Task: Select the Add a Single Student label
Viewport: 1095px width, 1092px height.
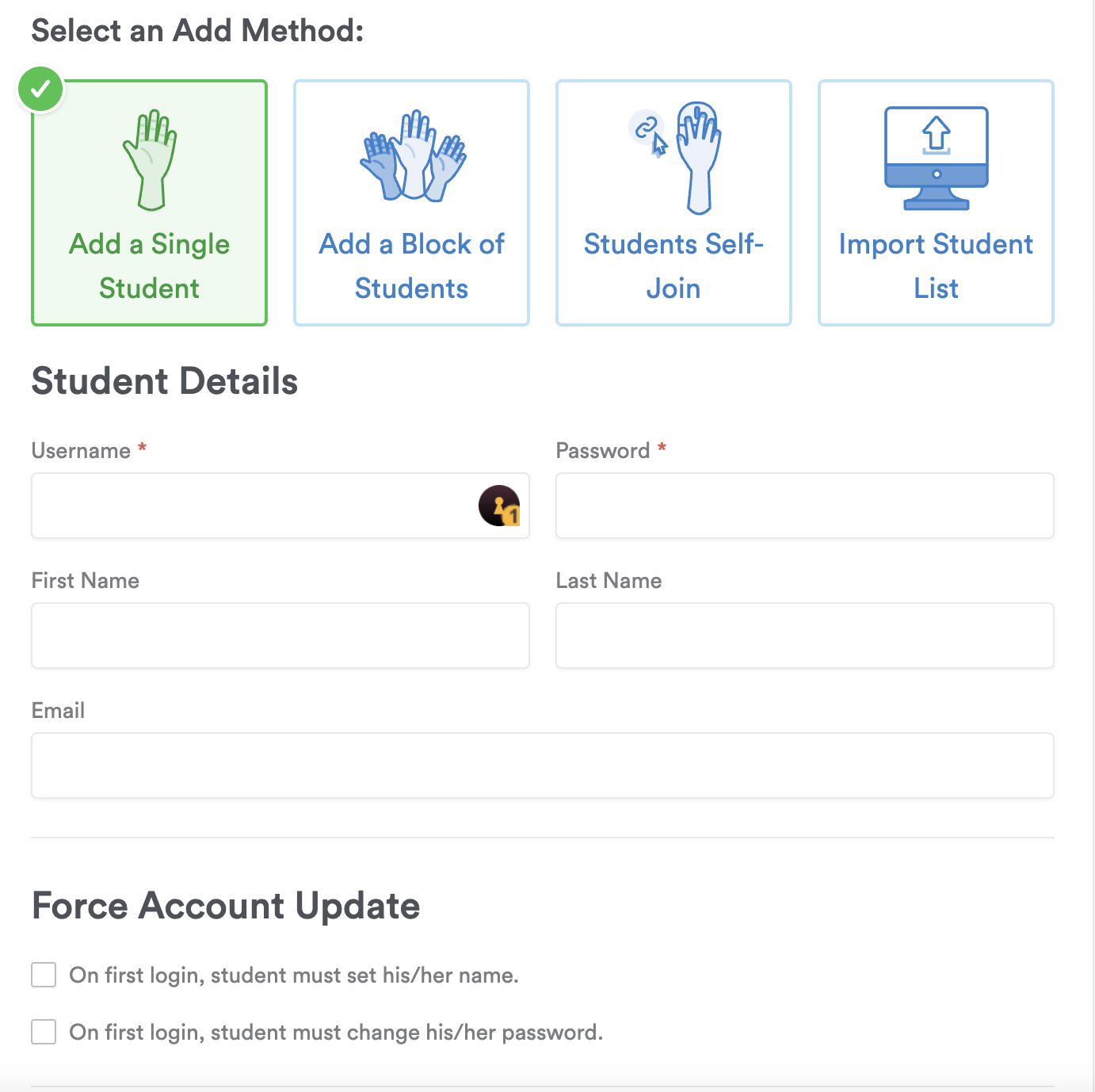Action: [x=149, y=265]
